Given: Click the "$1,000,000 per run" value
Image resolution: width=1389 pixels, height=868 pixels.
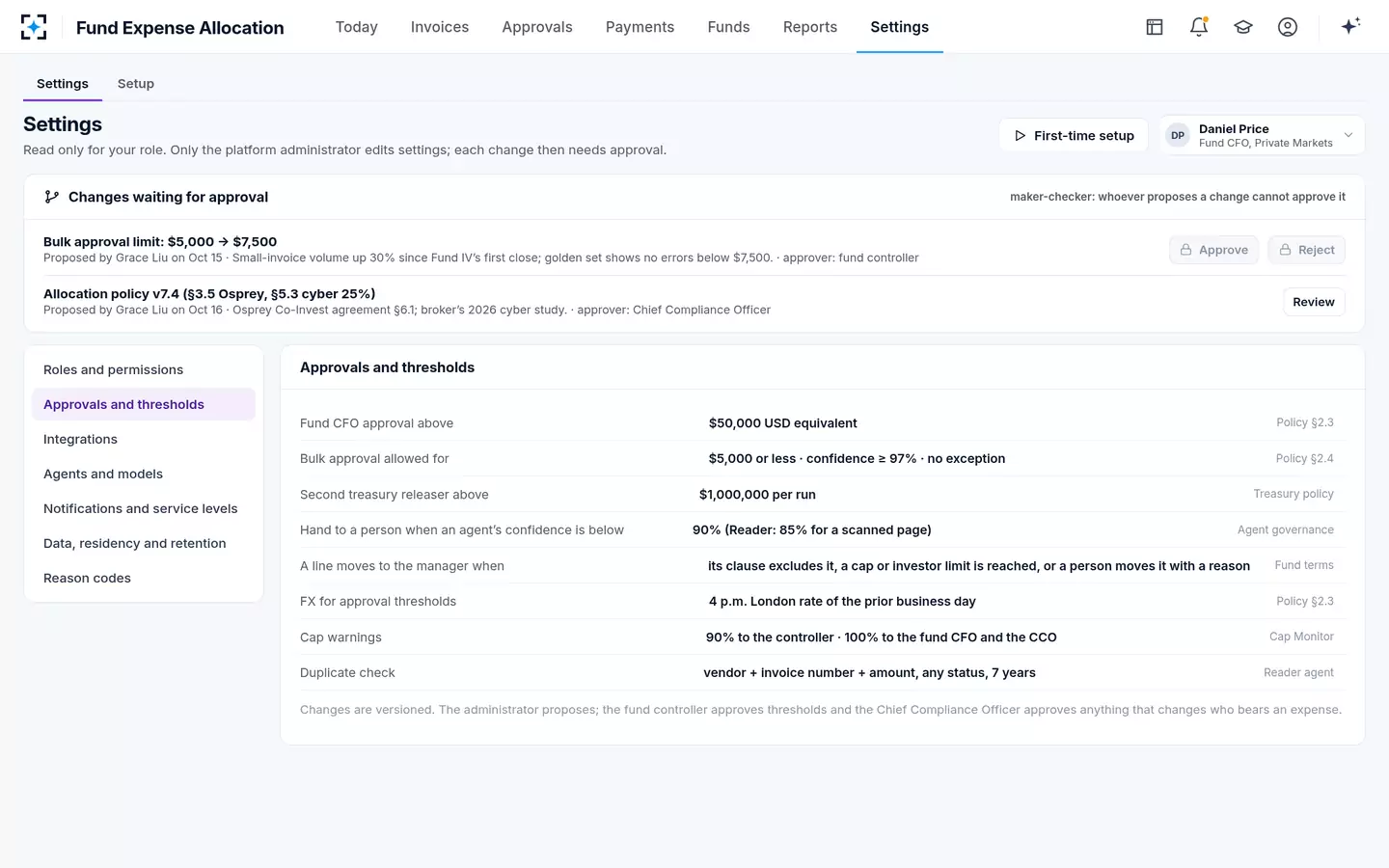Looking at the screenshot, I should point(757,495).
